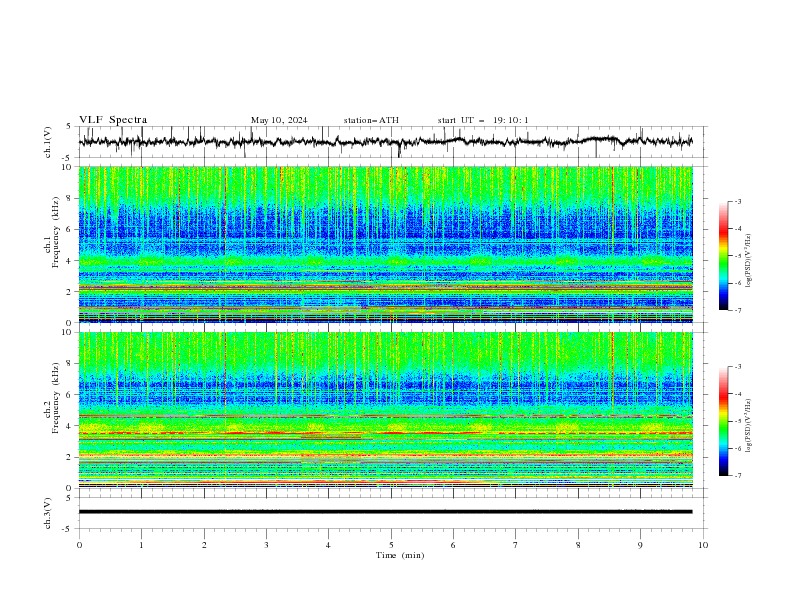Click the ch.1 spectrogram panel
792x612 pixels.
pos(385,244)
